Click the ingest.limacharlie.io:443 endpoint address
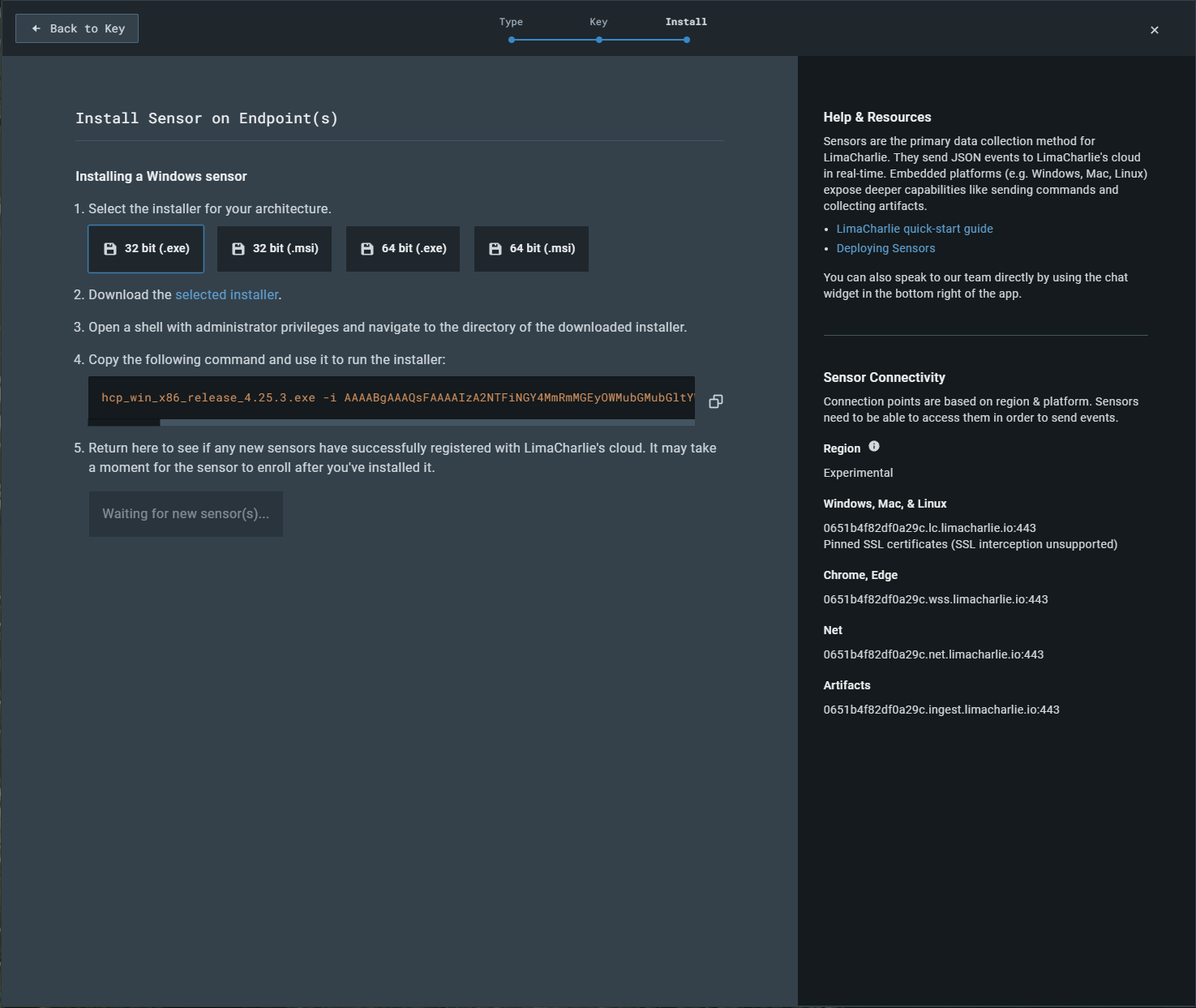 point(941,710)
